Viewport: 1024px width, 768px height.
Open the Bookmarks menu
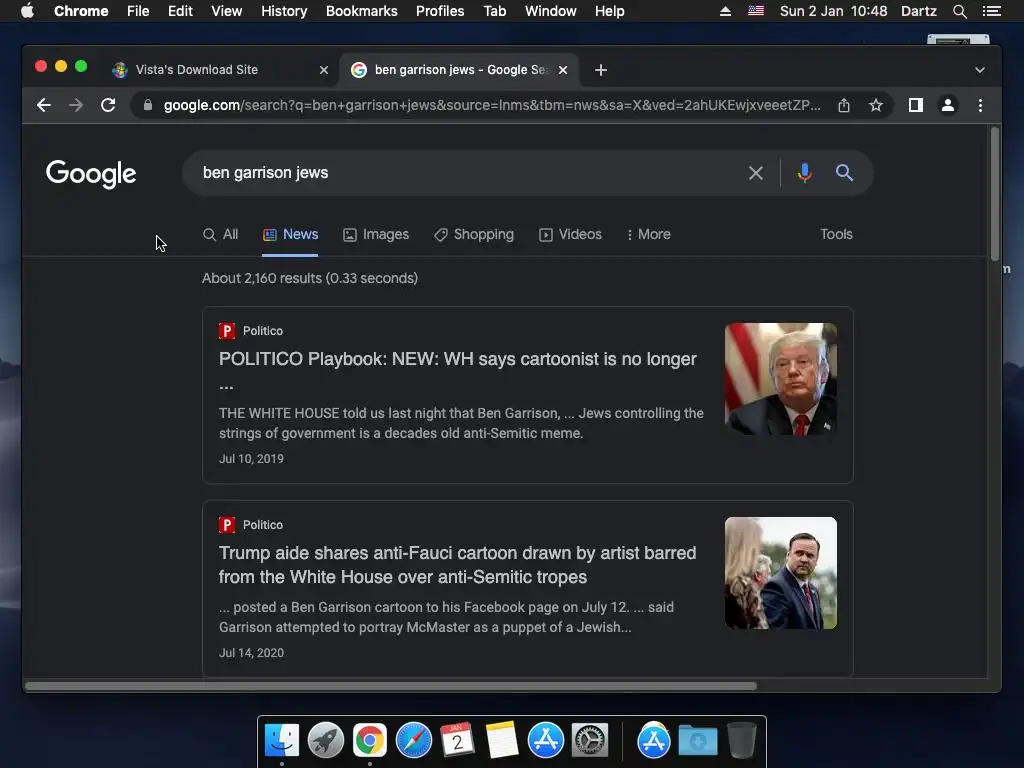coord(362,11)
